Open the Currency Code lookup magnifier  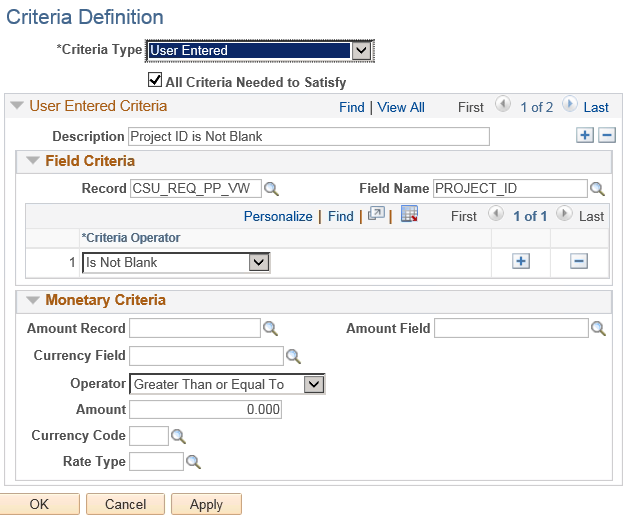pyautogui.click(x=178, y=436)
